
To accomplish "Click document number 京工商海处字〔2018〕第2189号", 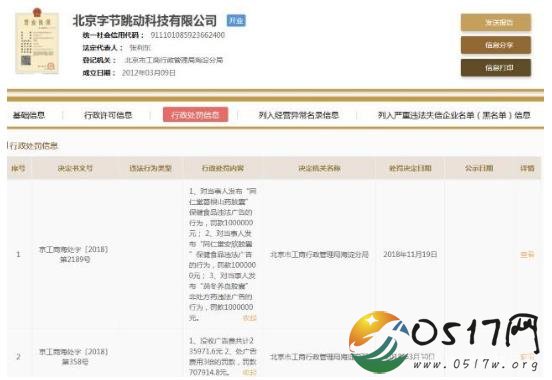I will (74, 254).
